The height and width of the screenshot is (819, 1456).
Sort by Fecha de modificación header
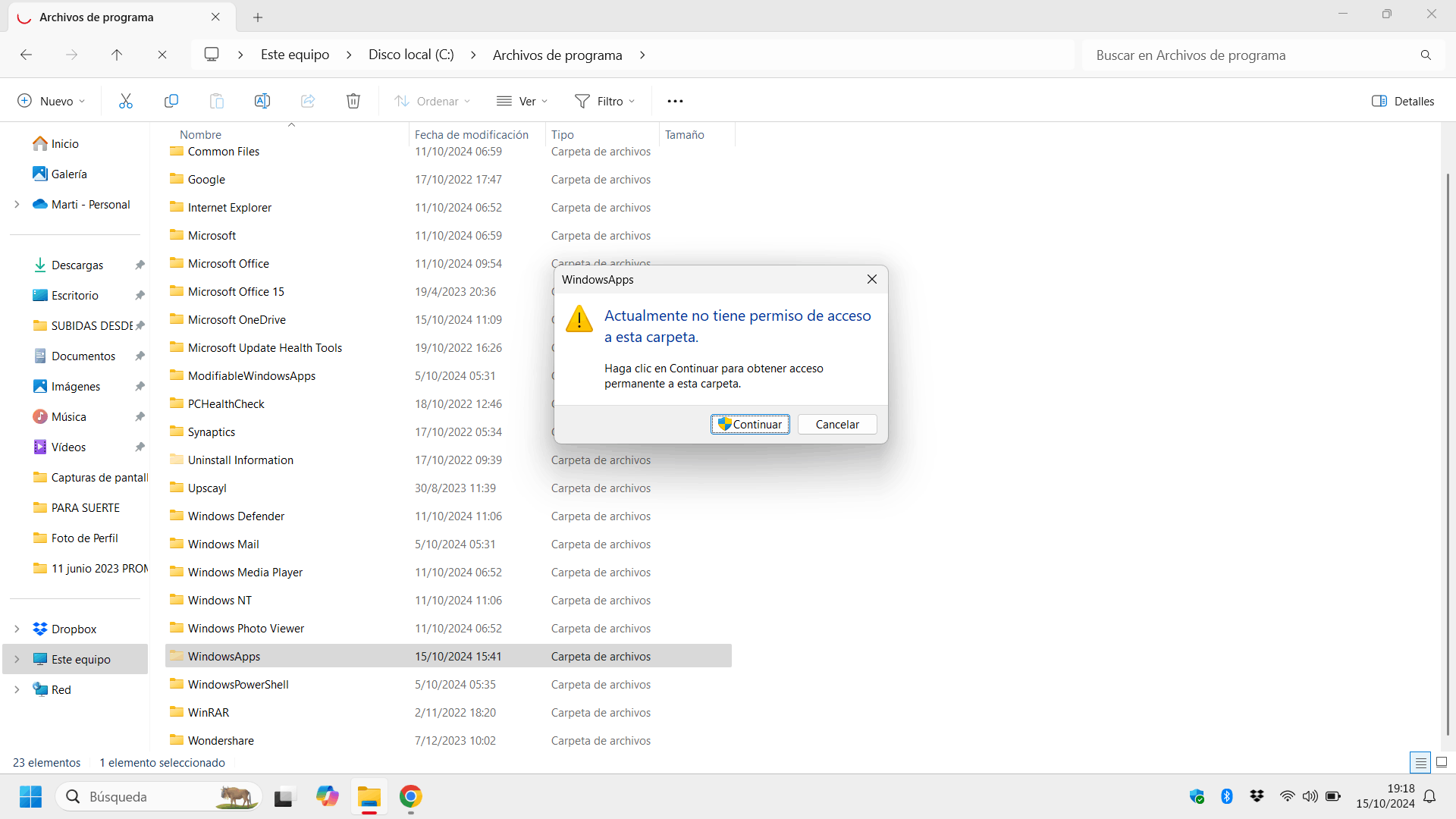point(472,134)
